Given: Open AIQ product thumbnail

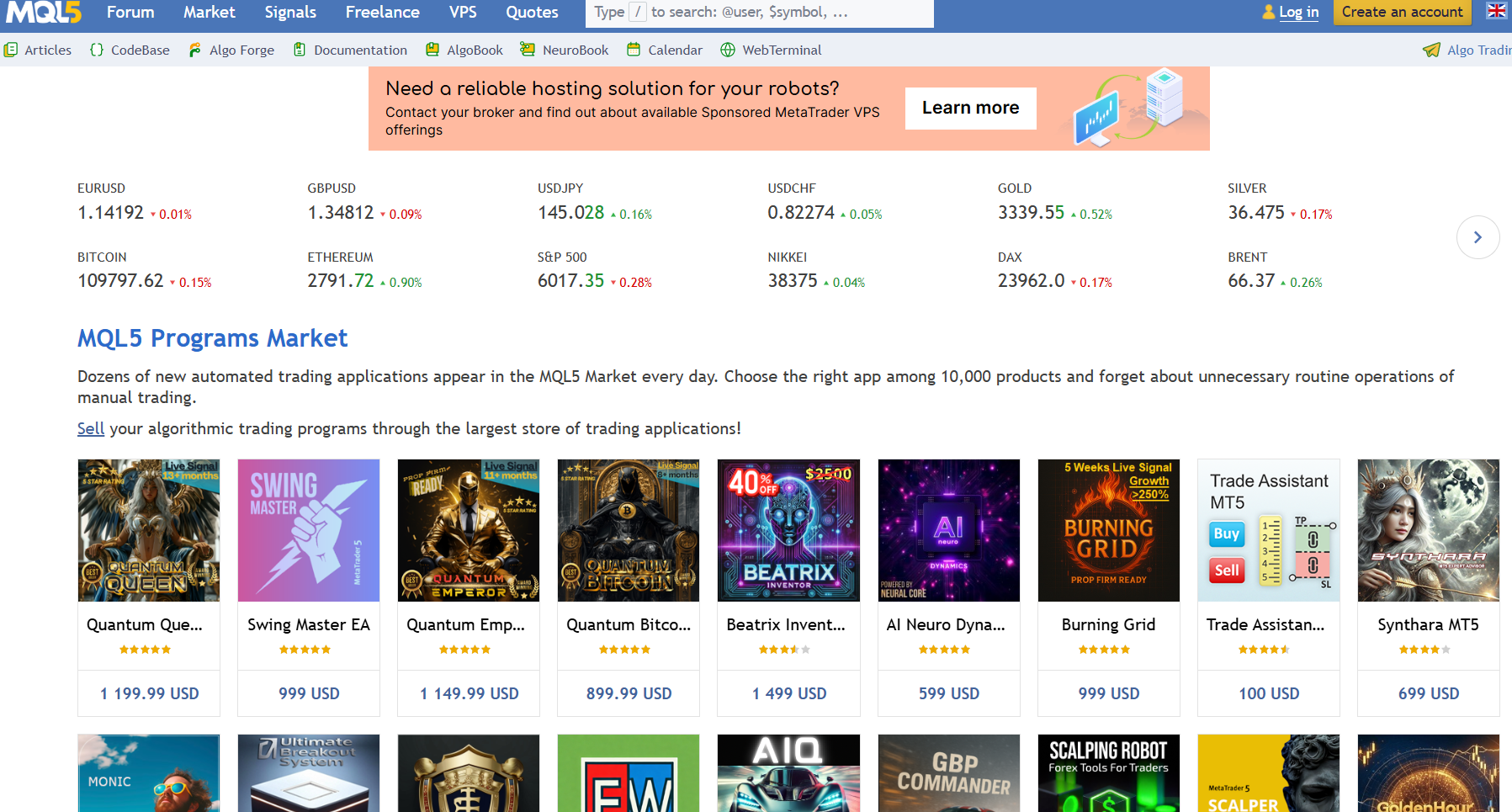Looking at the screenshot, I should coord(788,773).
